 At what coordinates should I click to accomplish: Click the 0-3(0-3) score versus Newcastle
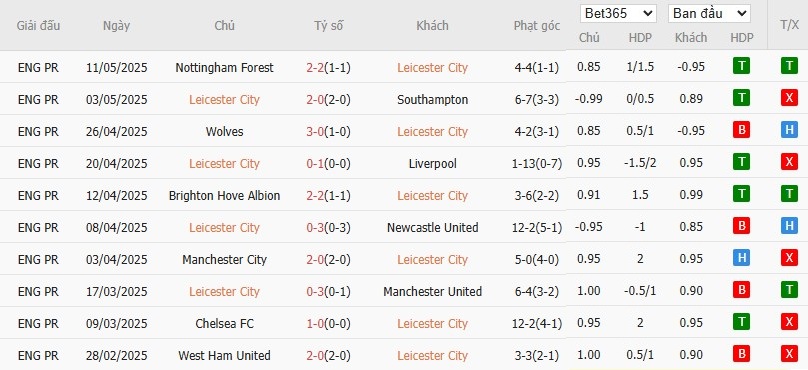(328, 227)
